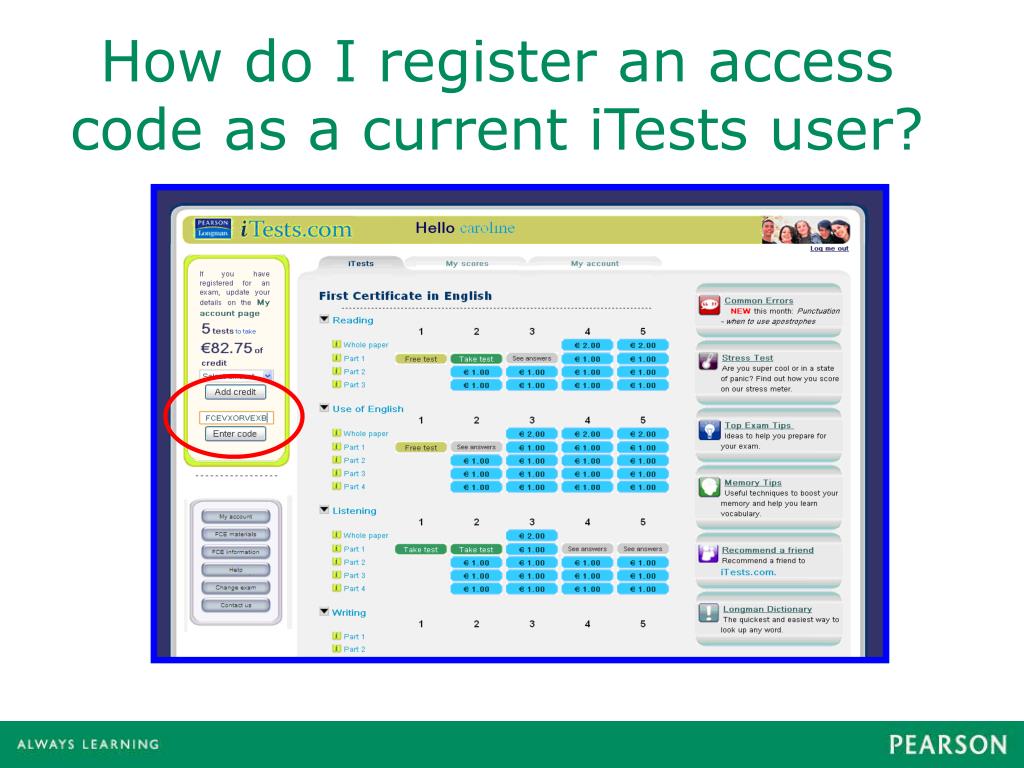Click Take test under Listening column 2
Image resolution: width=1024 pixels, height=768 pixels.
point(476,549)
